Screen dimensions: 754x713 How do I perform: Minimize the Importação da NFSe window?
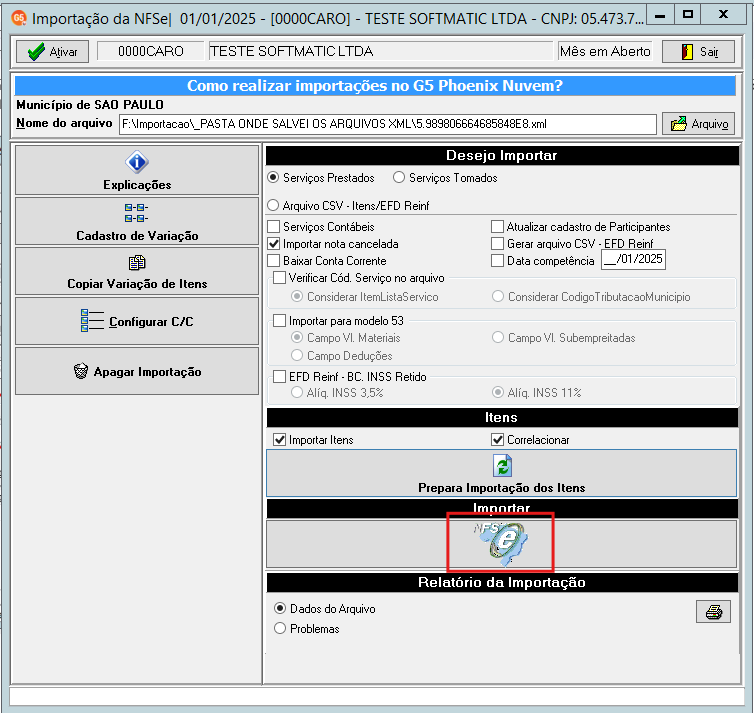pos(660,15)
